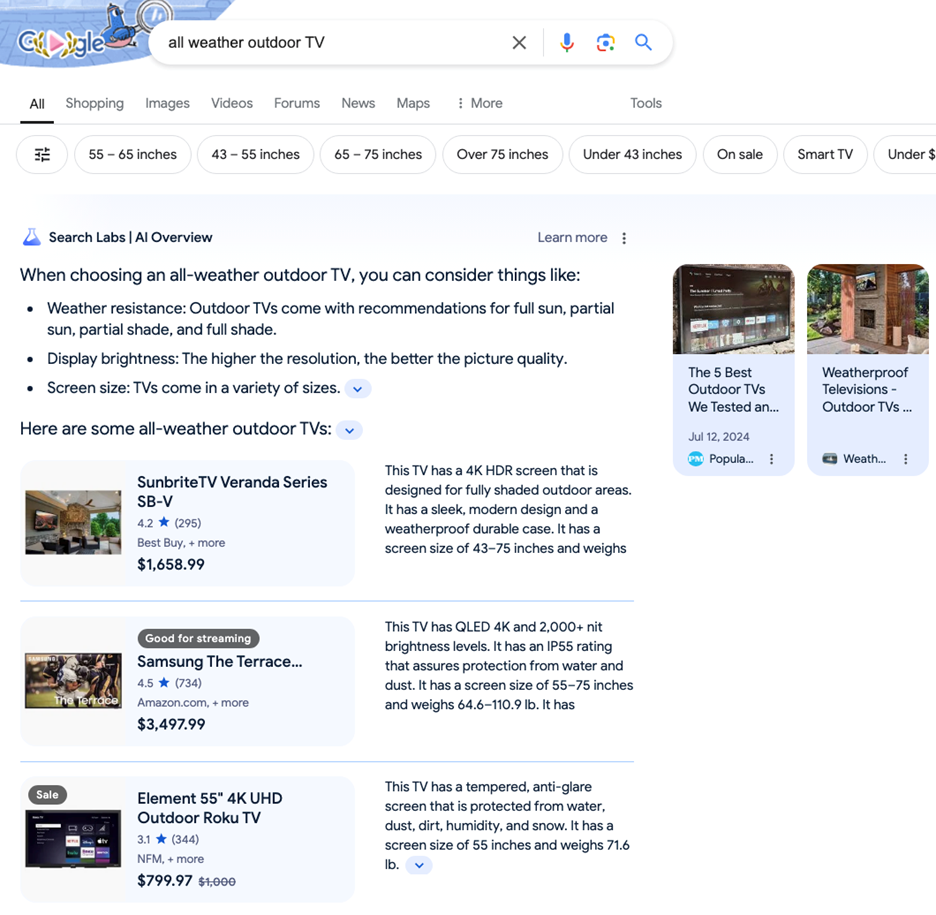
Task: Click the blue magnifier search icon
Action: [644, 42]
